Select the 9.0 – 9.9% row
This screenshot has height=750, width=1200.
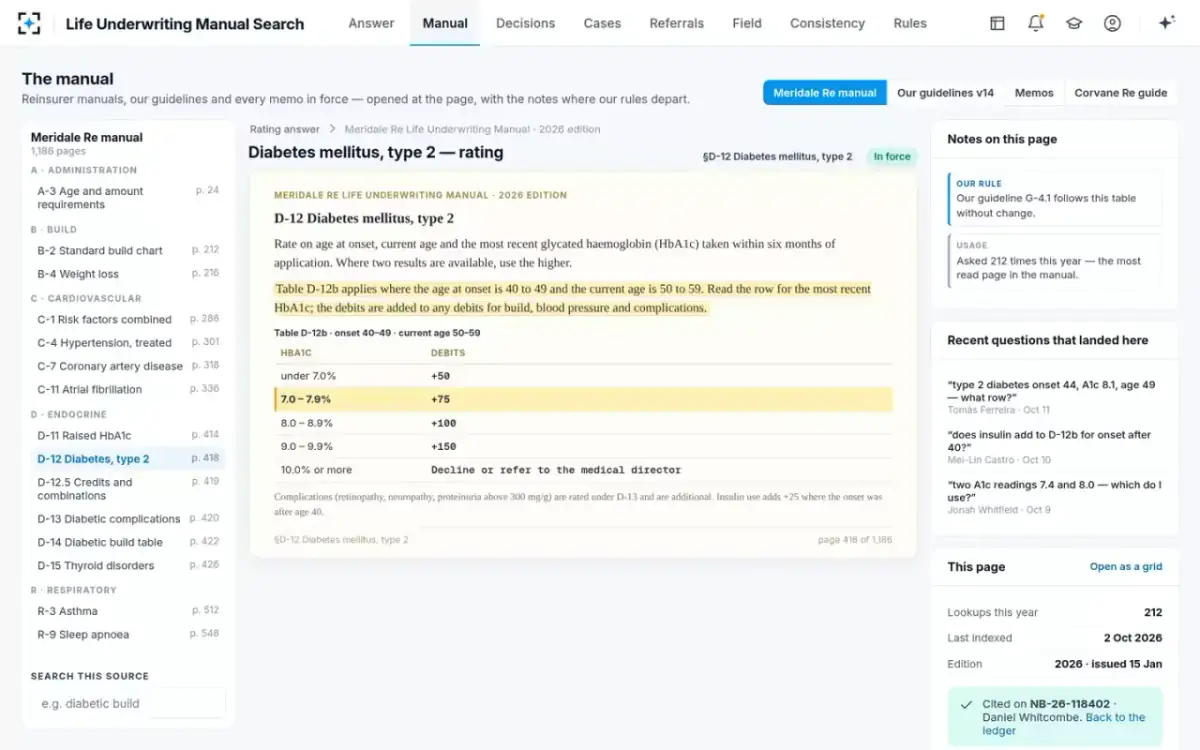(583, 446)
